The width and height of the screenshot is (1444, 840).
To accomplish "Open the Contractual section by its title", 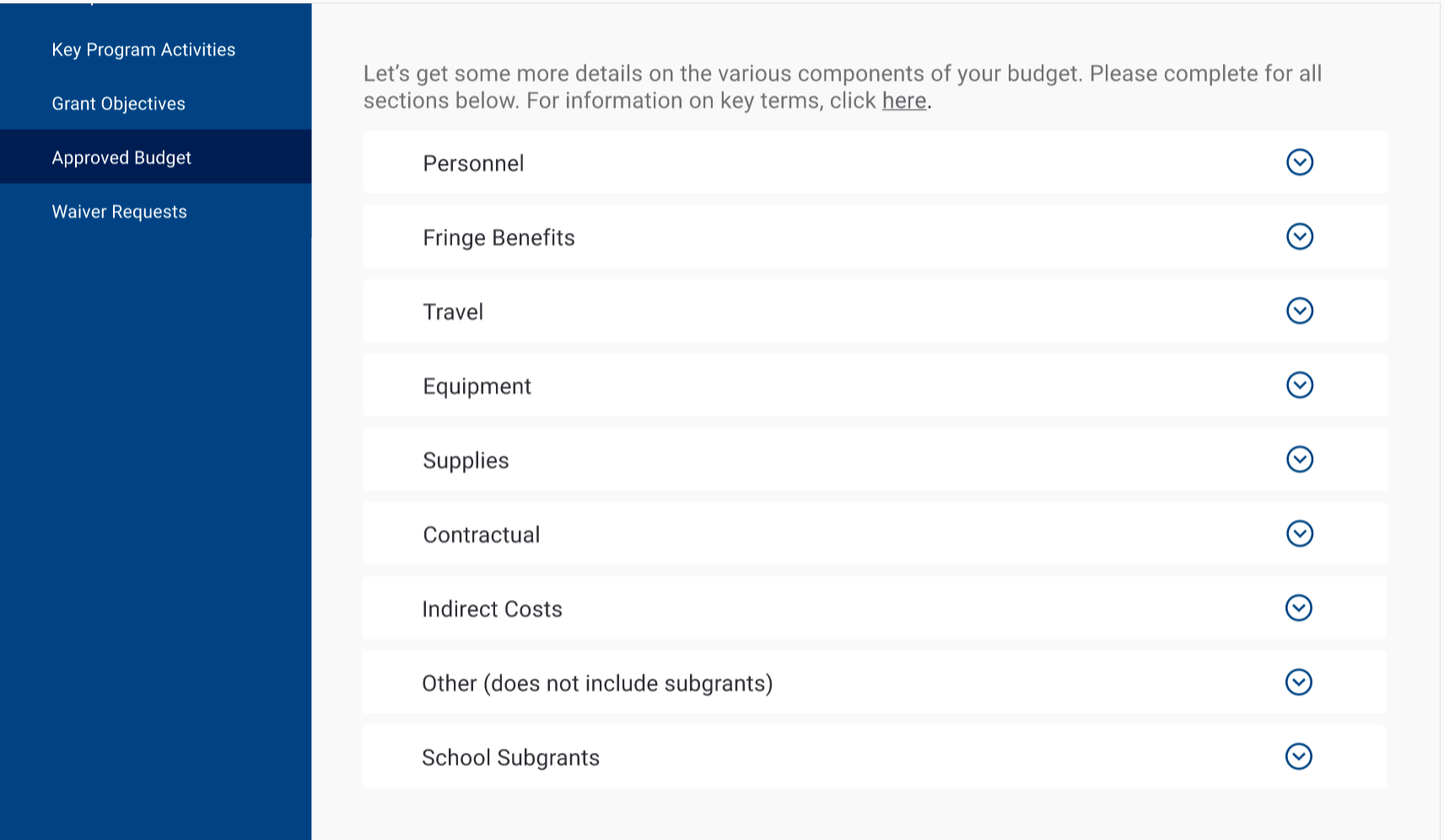I will point(481,535).
